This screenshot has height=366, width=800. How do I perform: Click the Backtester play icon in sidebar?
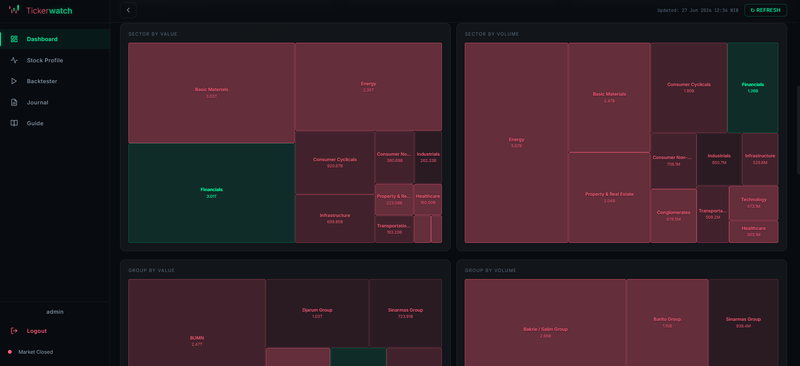[14, 81]
